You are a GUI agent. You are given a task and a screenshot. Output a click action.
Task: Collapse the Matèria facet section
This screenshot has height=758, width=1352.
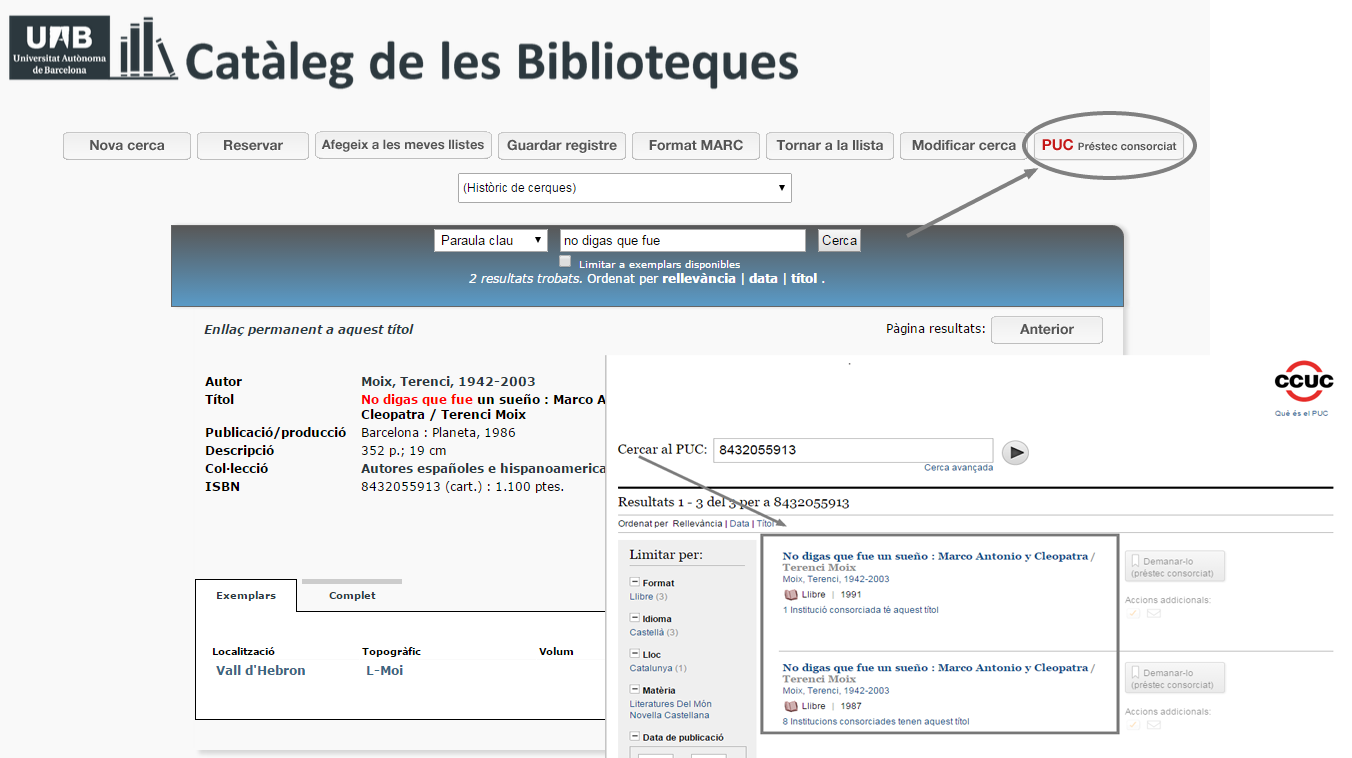click(635, 689)
